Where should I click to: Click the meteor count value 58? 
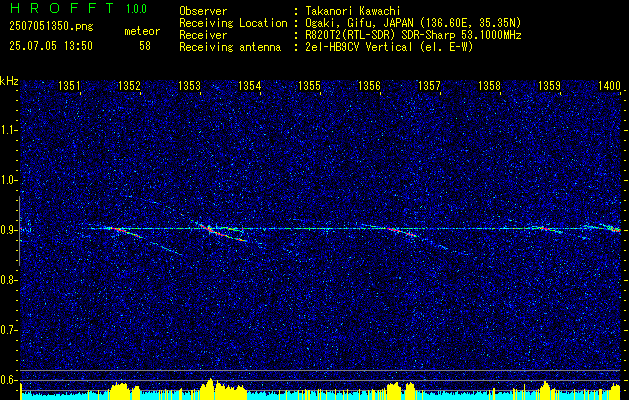pyautogui.click(x=145, y=46)
